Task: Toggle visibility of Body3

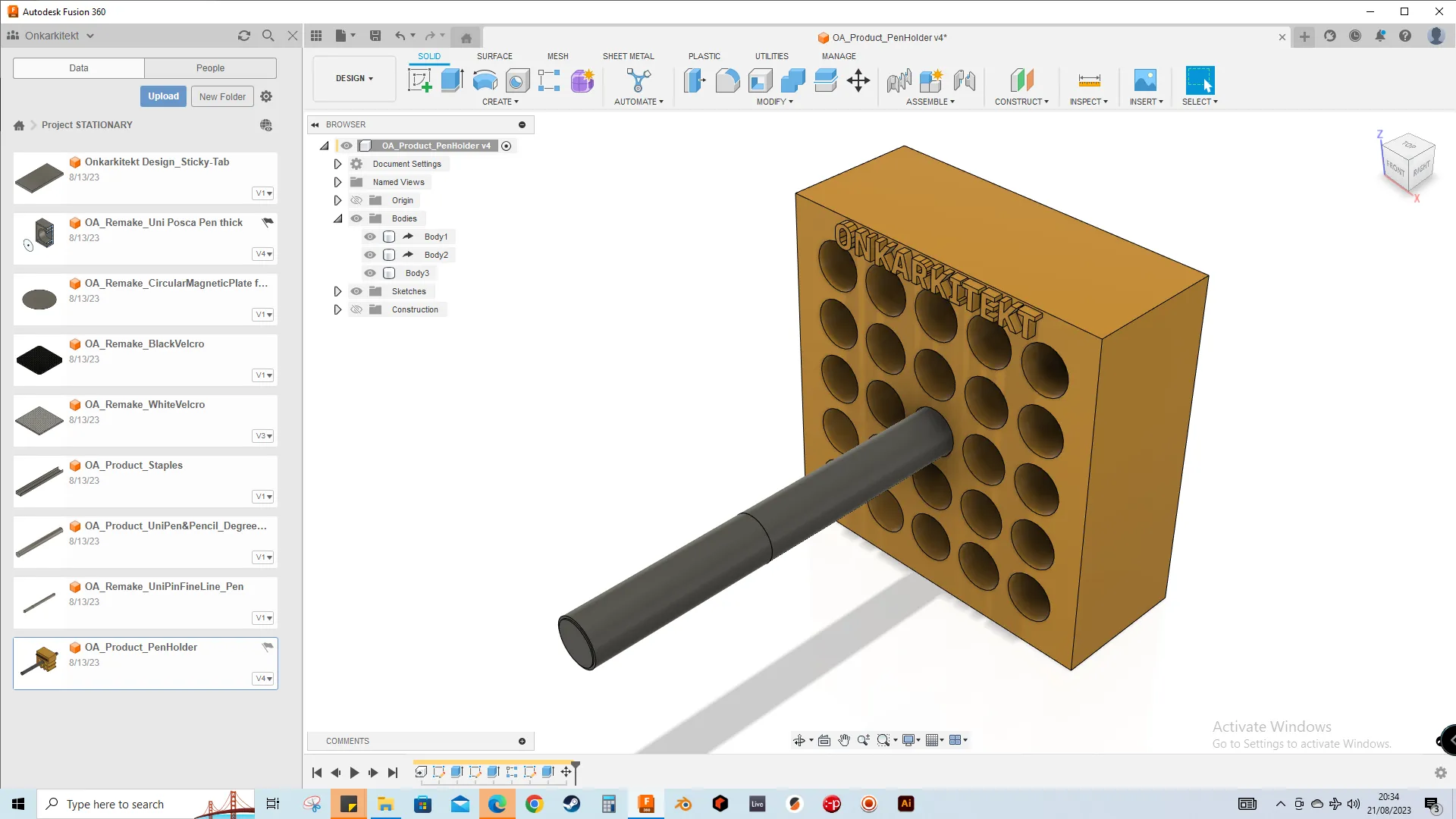Action: point(370,273)
